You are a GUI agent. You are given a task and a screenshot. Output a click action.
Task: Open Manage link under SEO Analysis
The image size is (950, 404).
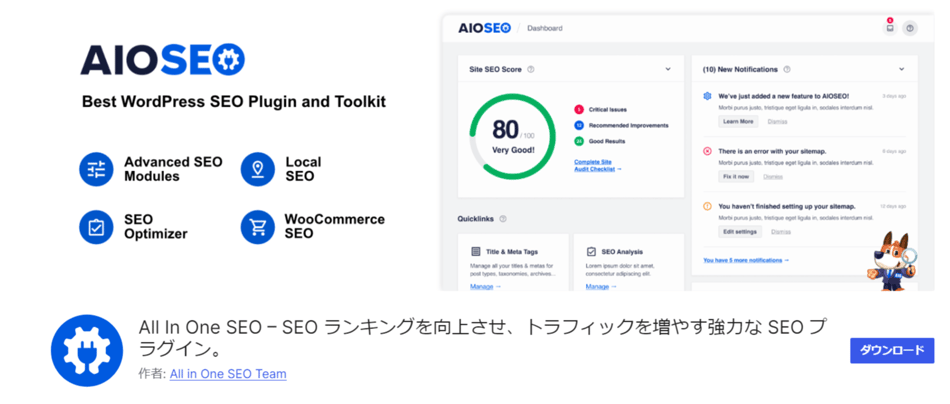click(x=601, y=286)
